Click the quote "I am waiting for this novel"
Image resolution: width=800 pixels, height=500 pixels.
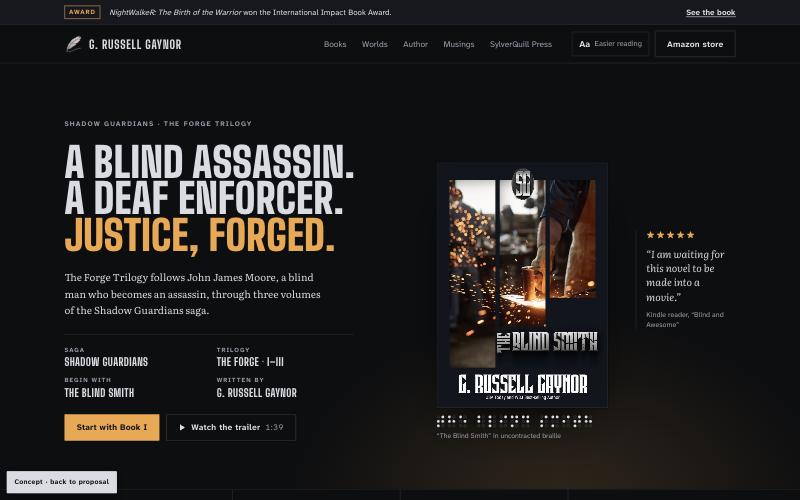click(x=685, y=276)
